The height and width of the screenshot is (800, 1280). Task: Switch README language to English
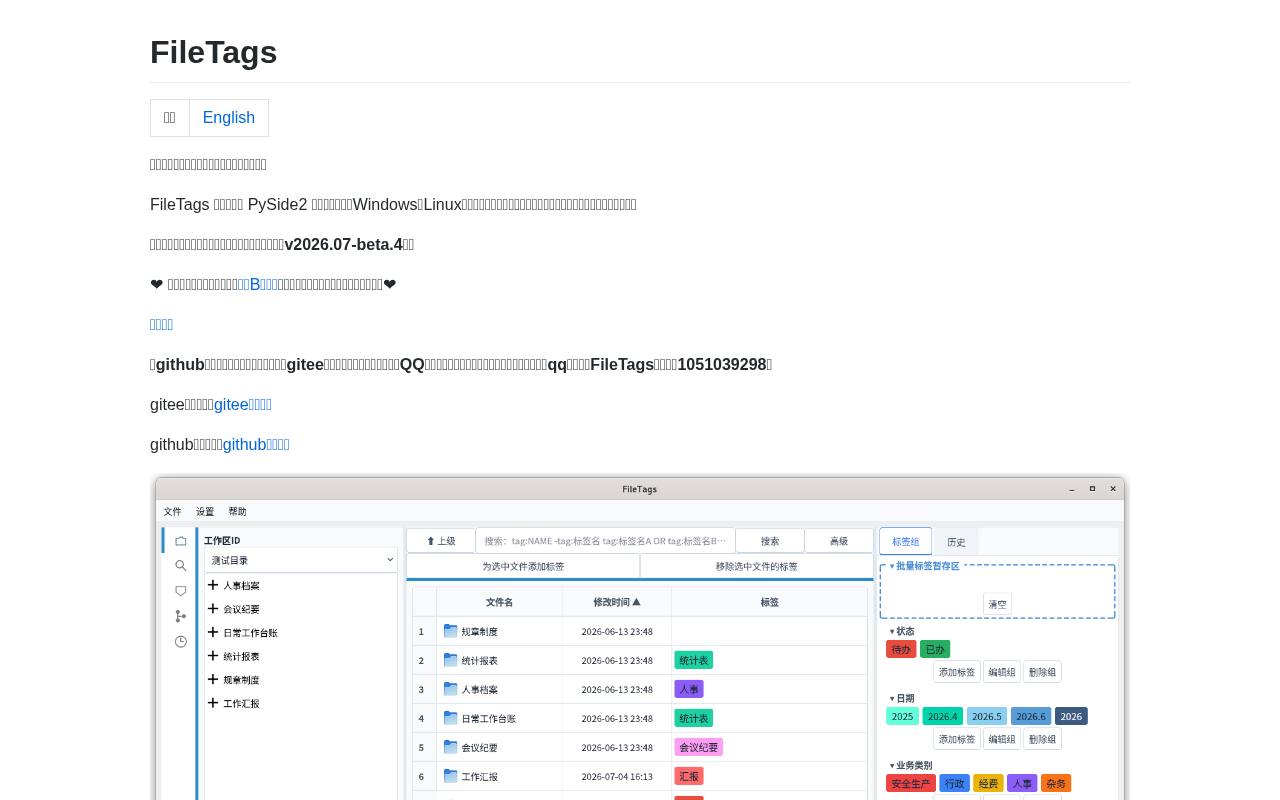[229, 118]
